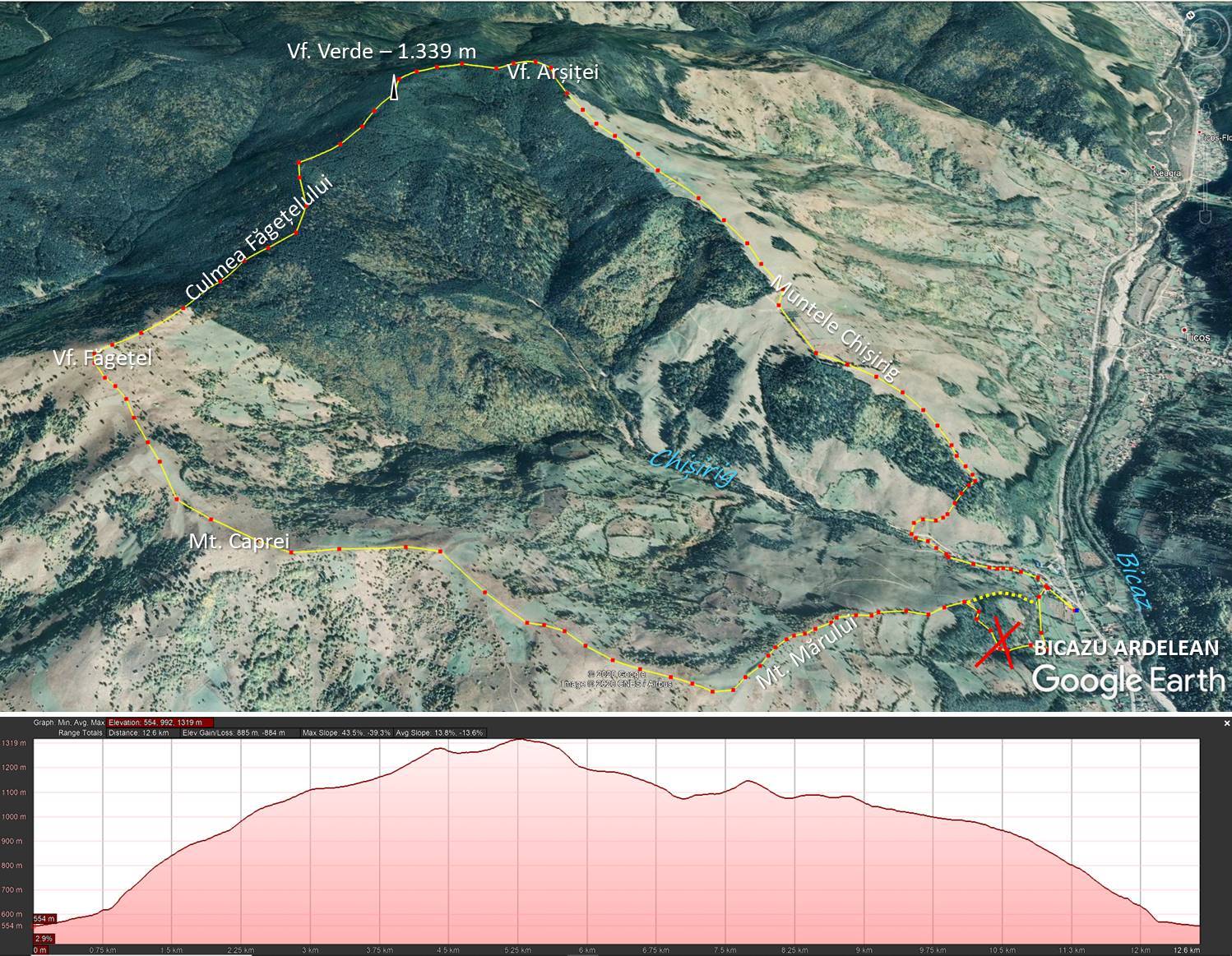The height and width of the screenshot is (956, 1232).
Task: Toggle the Elevation graph readout
Action: [x=154, y=723]
